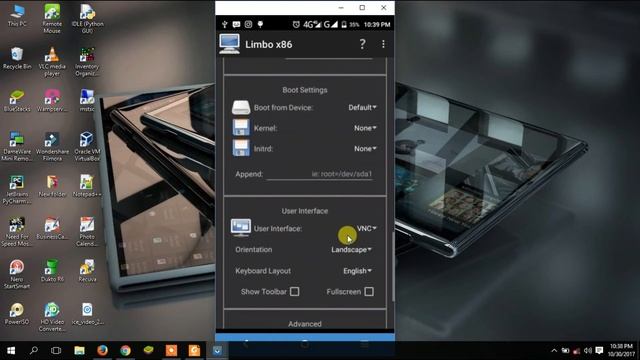Click the hard disk icon beside Boot from Device
The width and height of the screenshot is (640, 360).
pyautogui.click(x=241, y=107)
